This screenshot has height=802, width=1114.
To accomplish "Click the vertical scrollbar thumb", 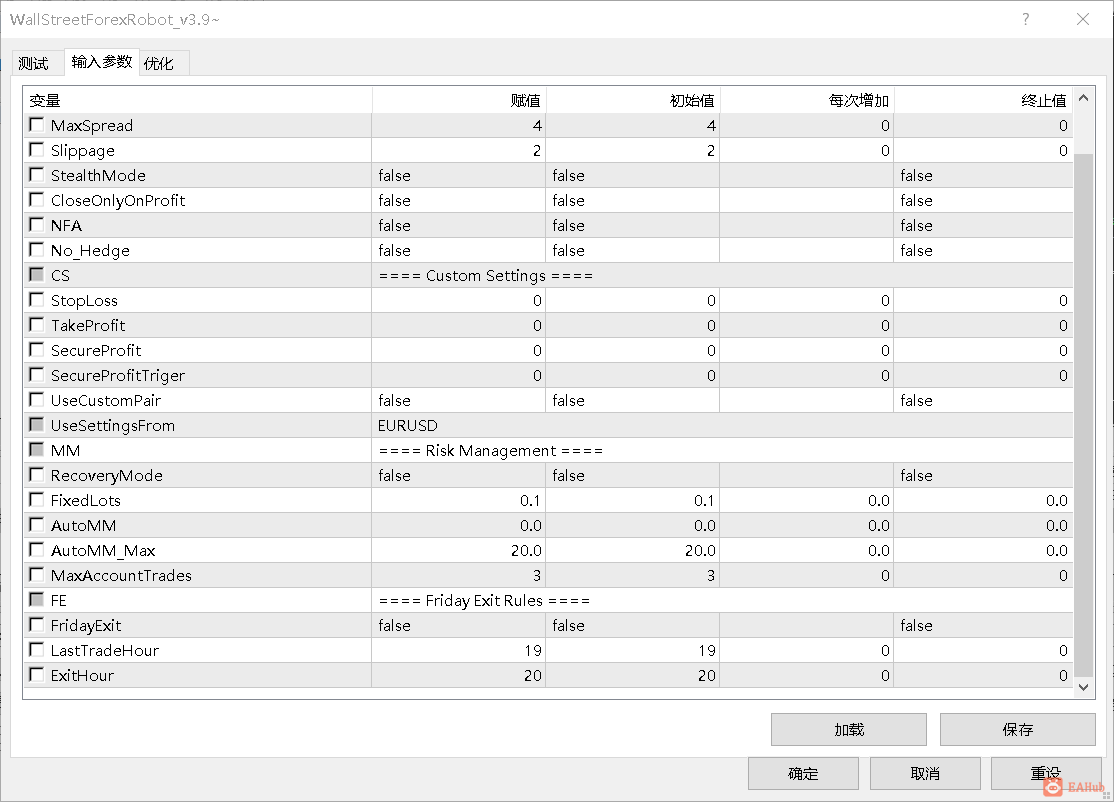I will (1083, 414).
